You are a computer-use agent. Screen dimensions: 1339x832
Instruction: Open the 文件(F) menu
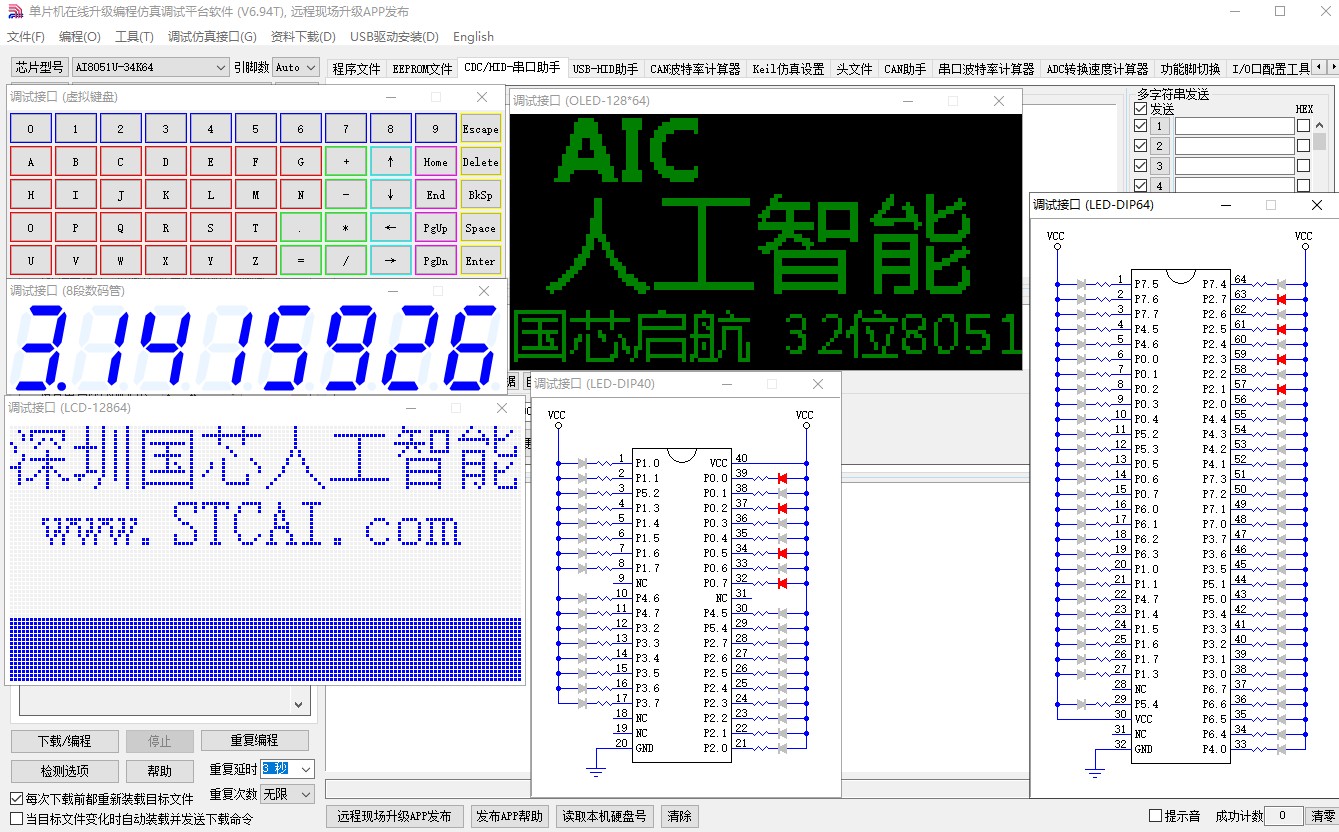(26, 37)
